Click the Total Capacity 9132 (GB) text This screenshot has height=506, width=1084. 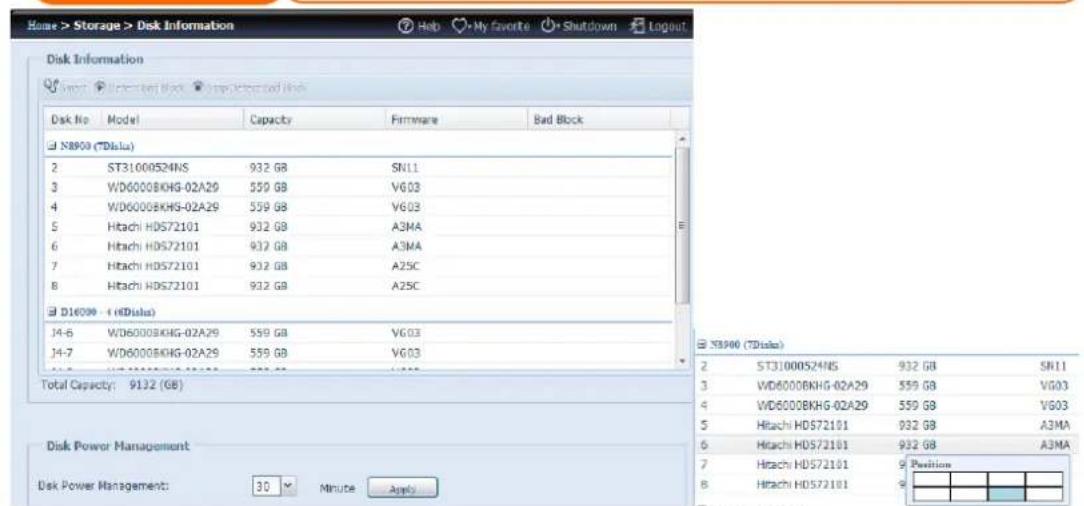coord(112,383)
